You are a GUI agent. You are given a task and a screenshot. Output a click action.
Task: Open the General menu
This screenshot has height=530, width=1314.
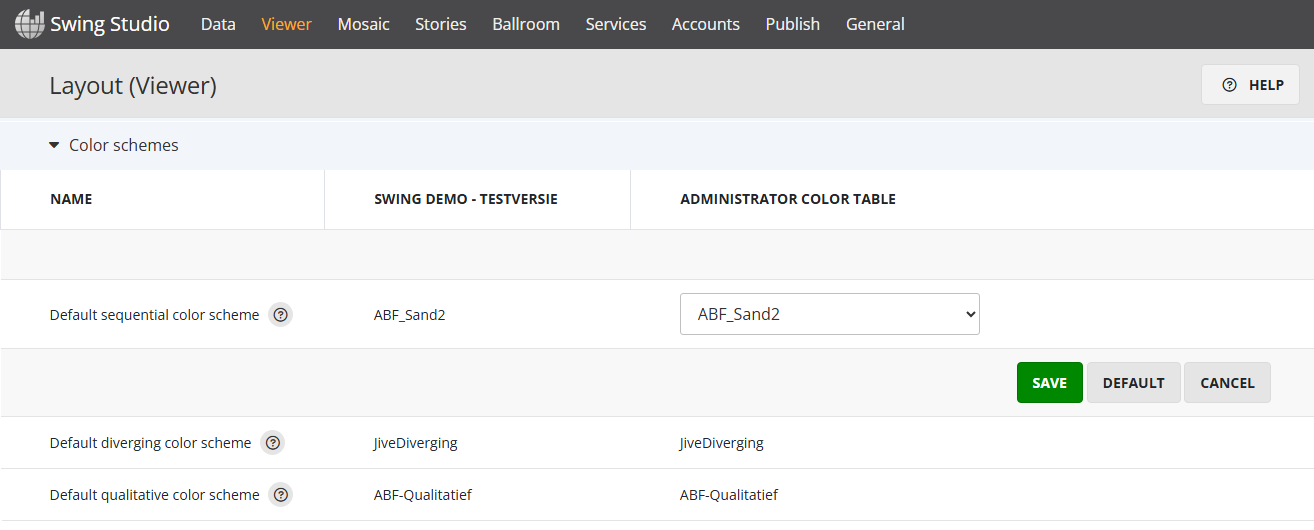875,24
